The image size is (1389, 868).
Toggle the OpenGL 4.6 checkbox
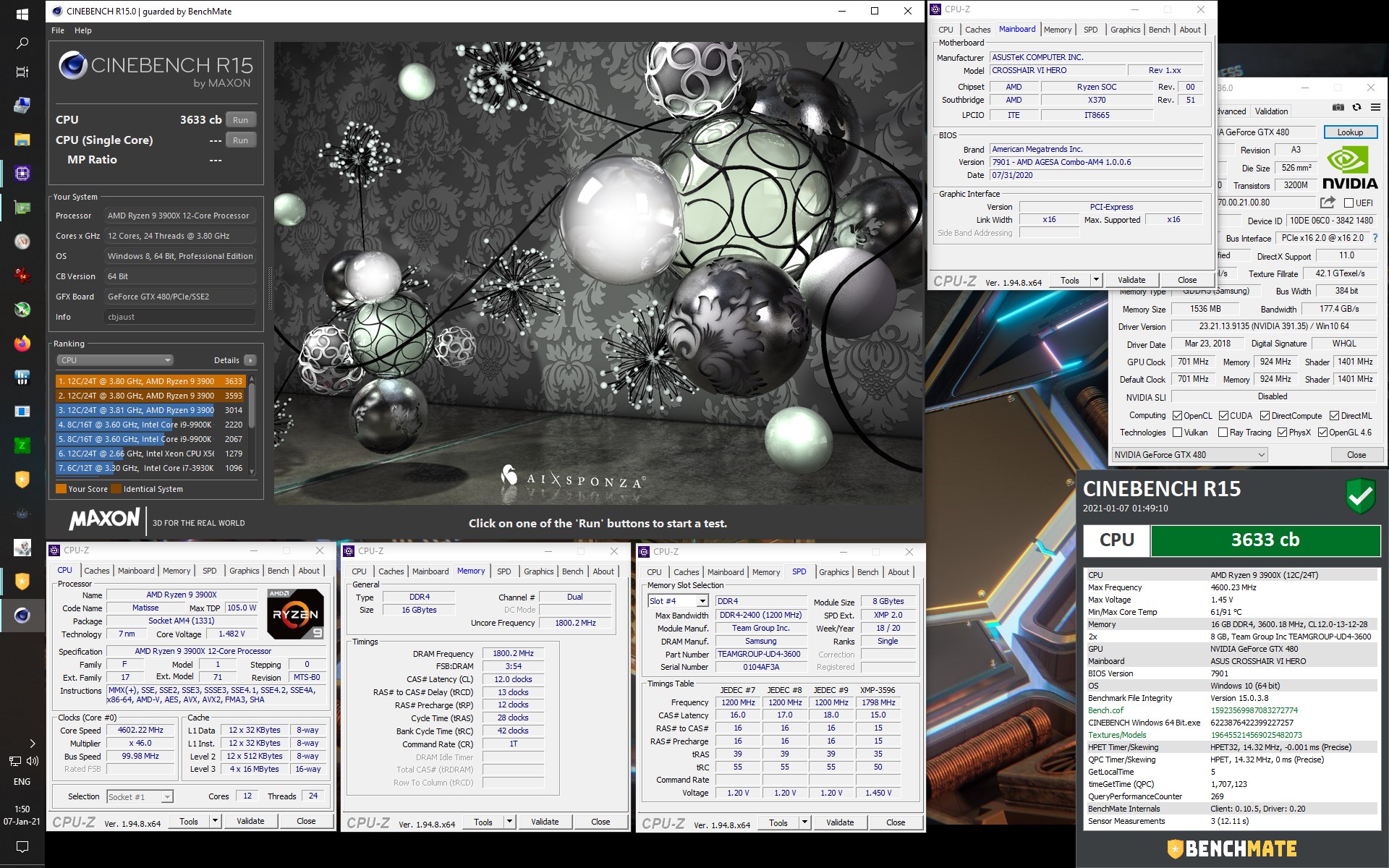click(1322, 433)
